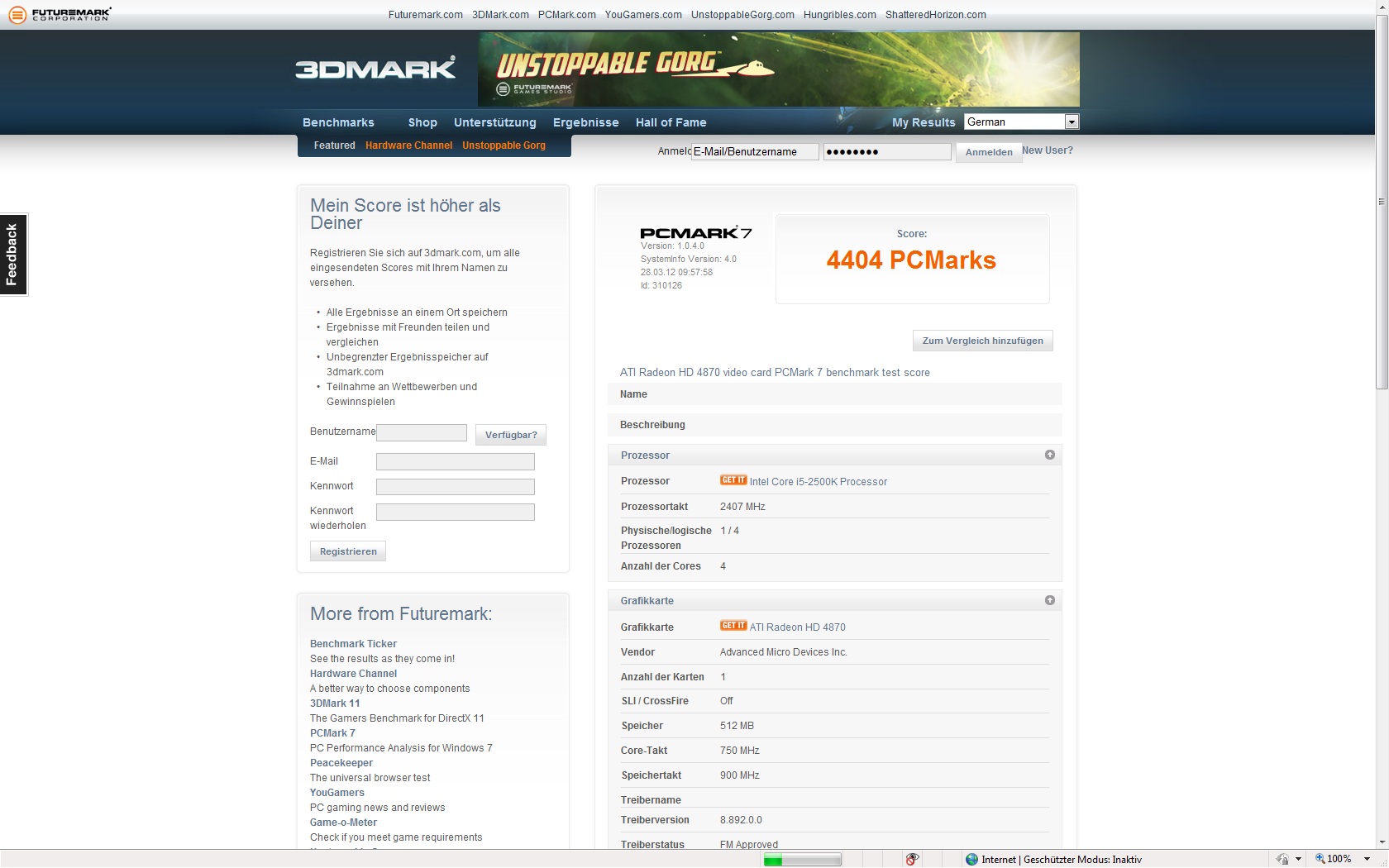
Task: Open Futuremark.com top link
Action: 426,15
